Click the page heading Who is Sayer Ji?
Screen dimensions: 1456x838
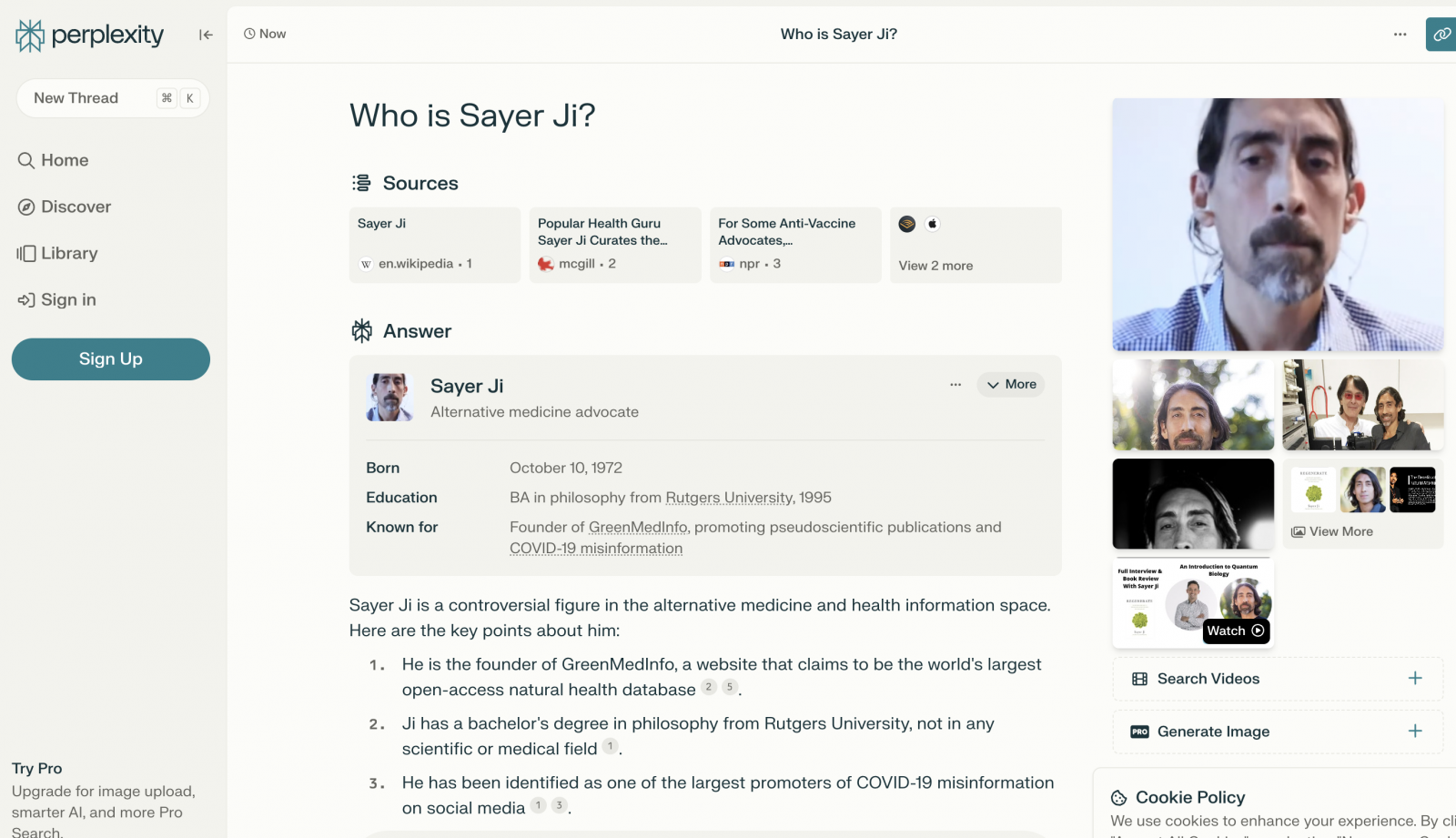(472, 116)
